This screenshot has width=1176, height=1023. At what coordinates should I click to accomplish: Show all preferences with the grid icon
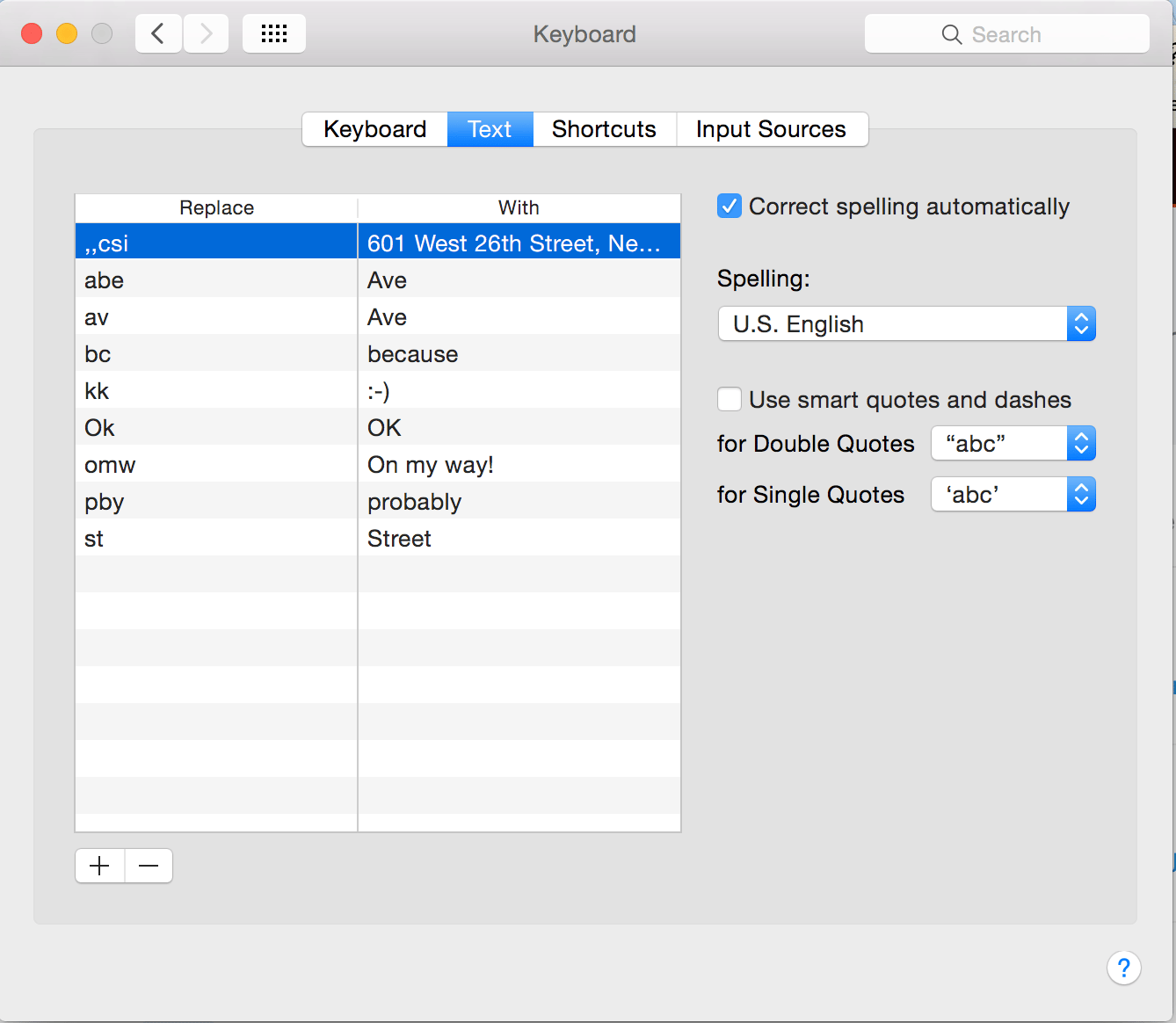(x=274, y=34)
